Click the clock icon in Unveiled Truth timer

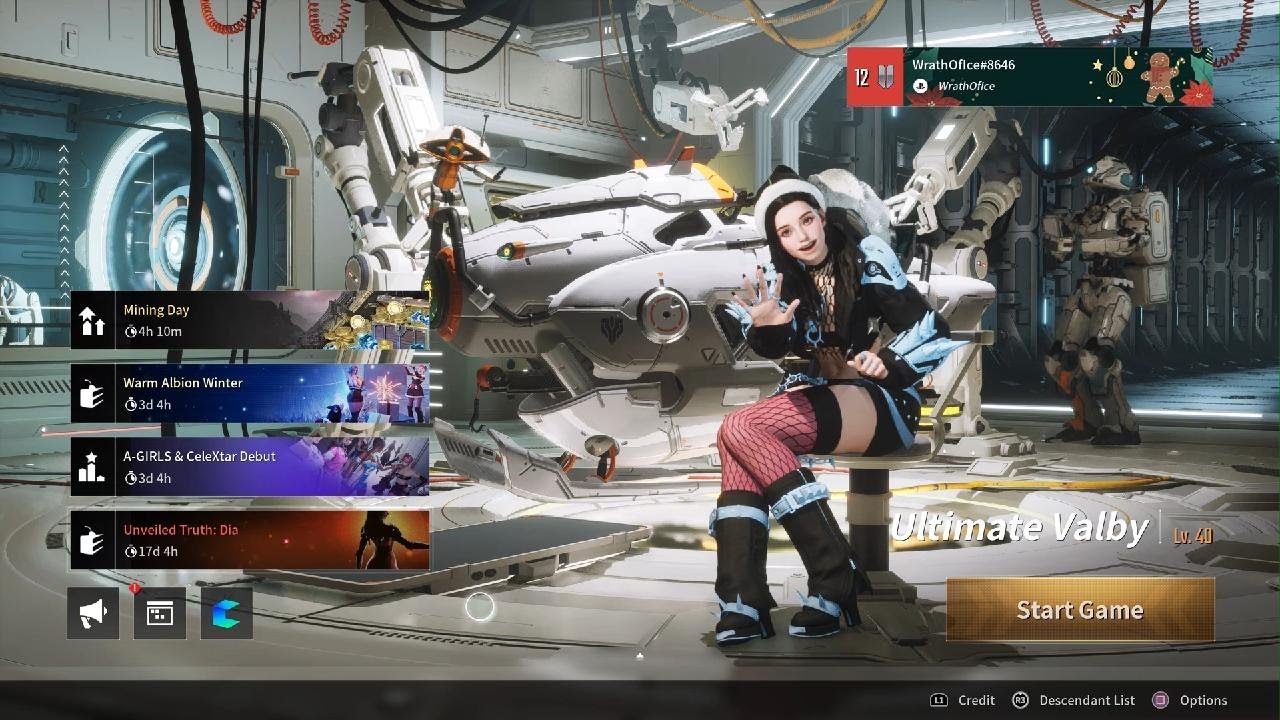click(x=130, y=551)
